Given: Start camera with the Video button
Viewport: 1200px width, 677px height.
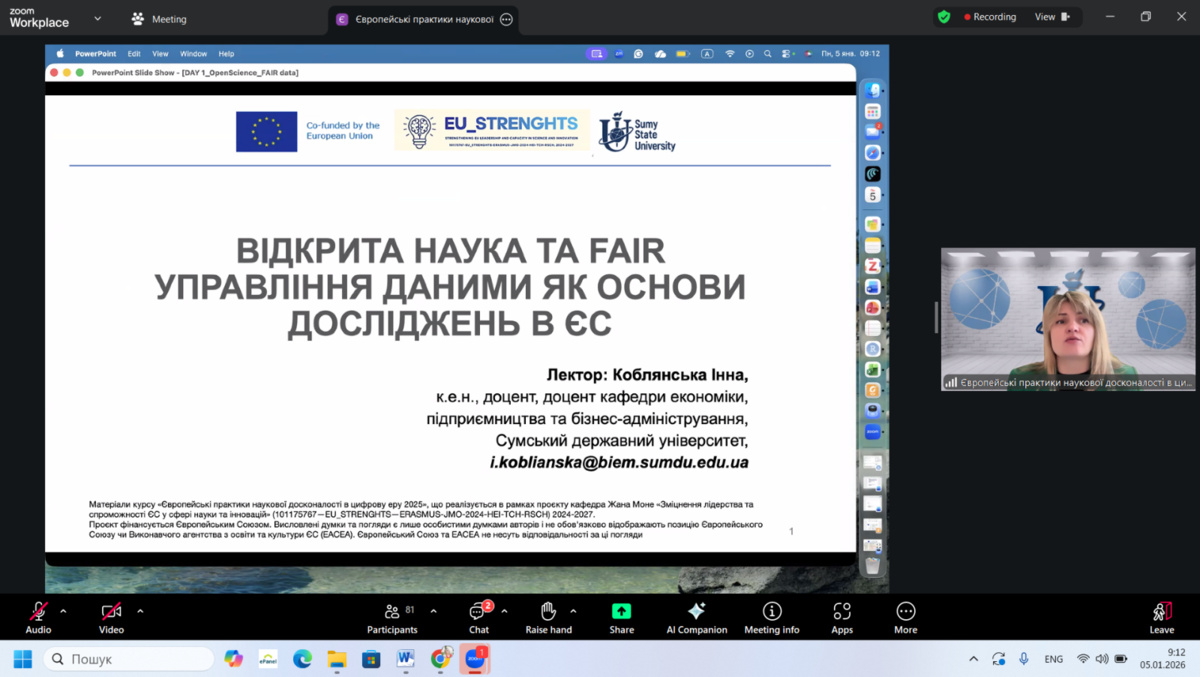Looking at the screenshot, I should [x=111, y=616].
